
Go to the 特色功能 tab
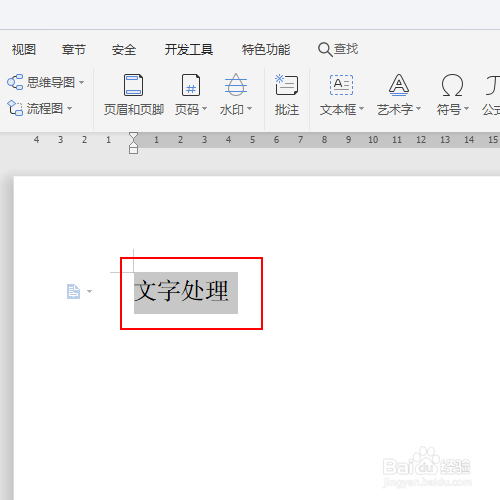point(266,50)
